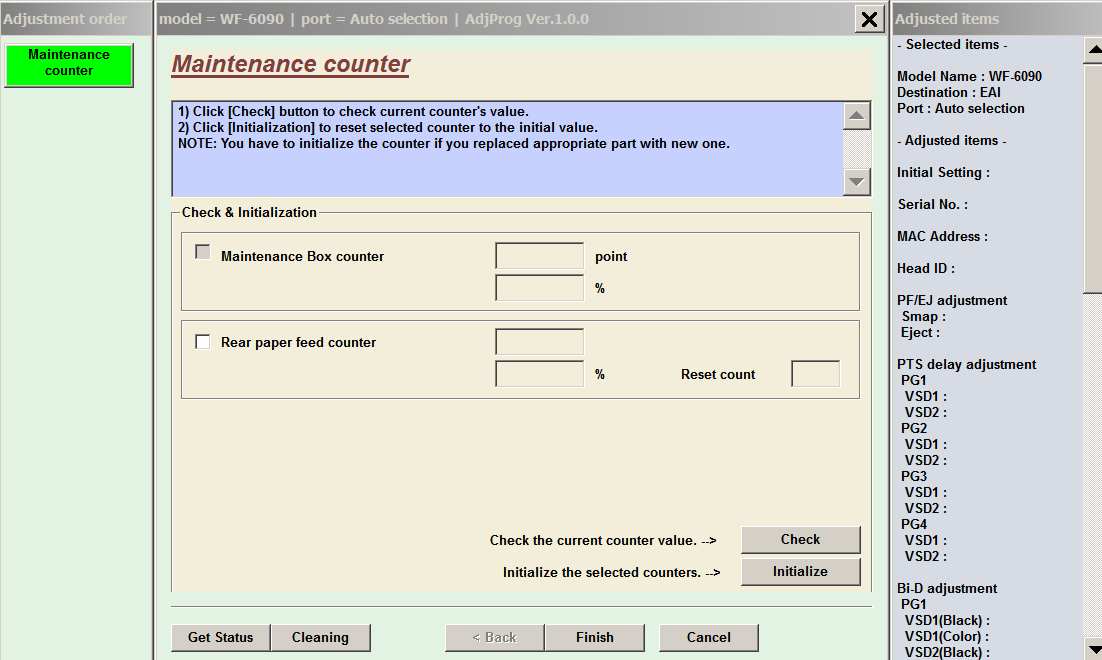Click the Maintenance counter heading text

pos(290,64)
